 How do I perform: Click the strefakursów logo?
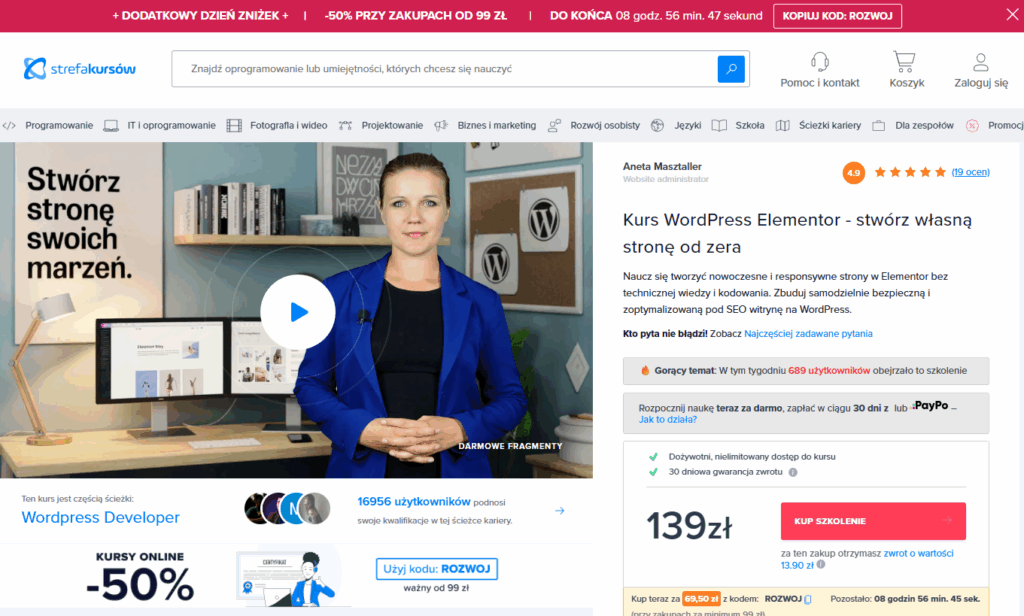(80, 69)
